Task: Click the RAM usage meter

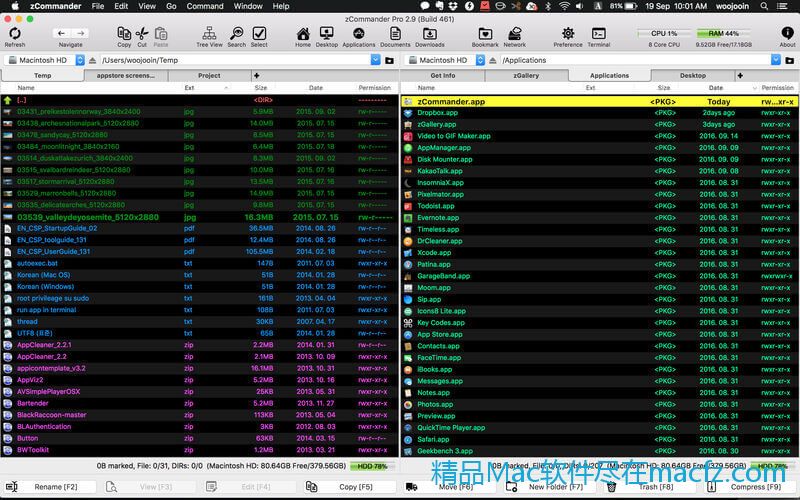Action: pyautogui.click(x=723, y=33)
